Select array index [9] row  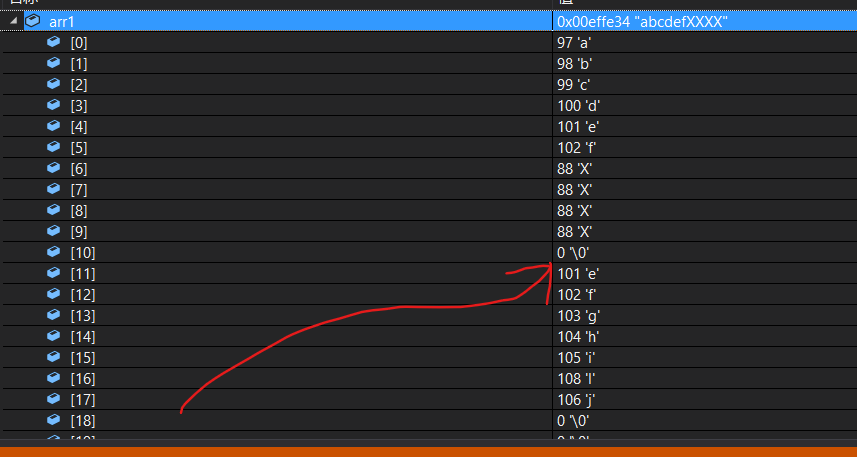click(428, 231)
